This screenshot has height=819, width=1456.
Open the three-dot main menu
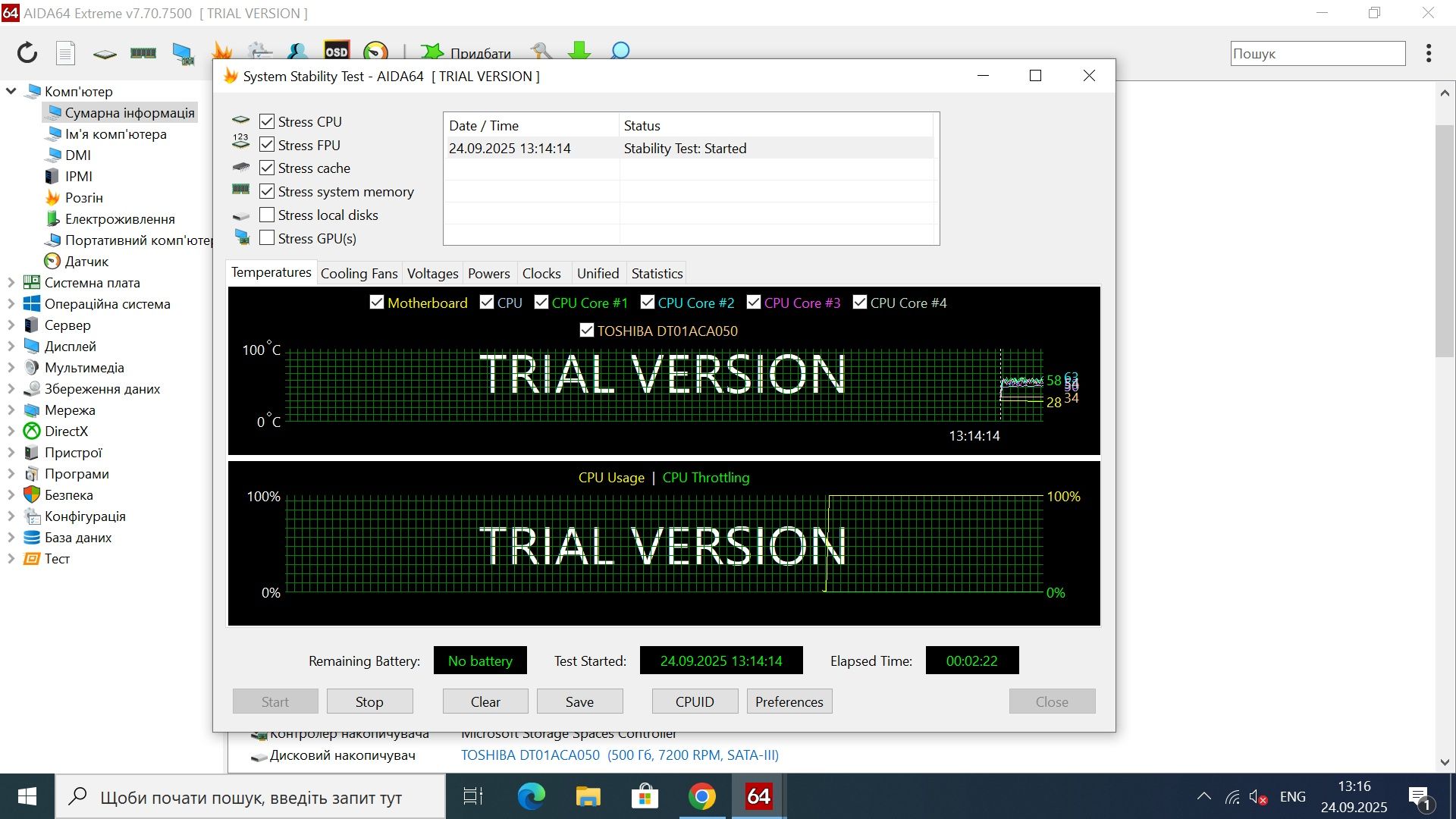(x=1429, y=53)
